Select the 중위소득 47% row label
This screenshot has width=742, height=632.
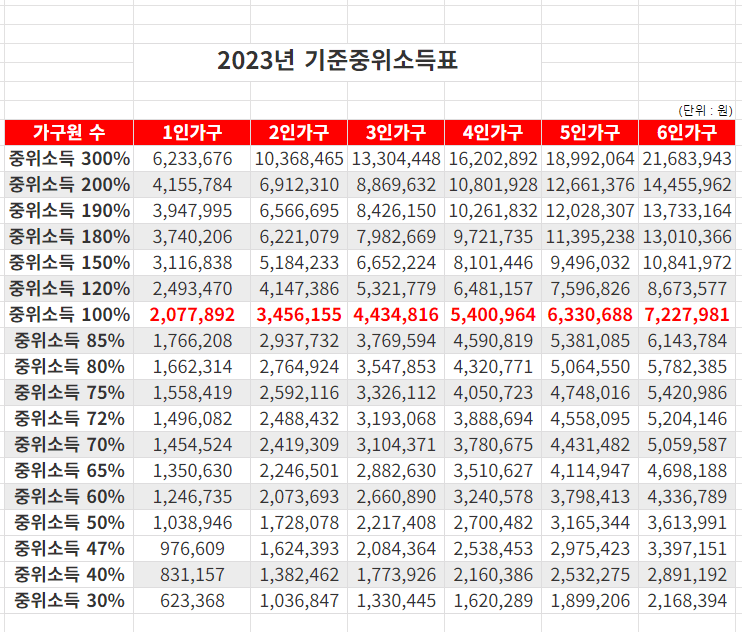point(69,549)
